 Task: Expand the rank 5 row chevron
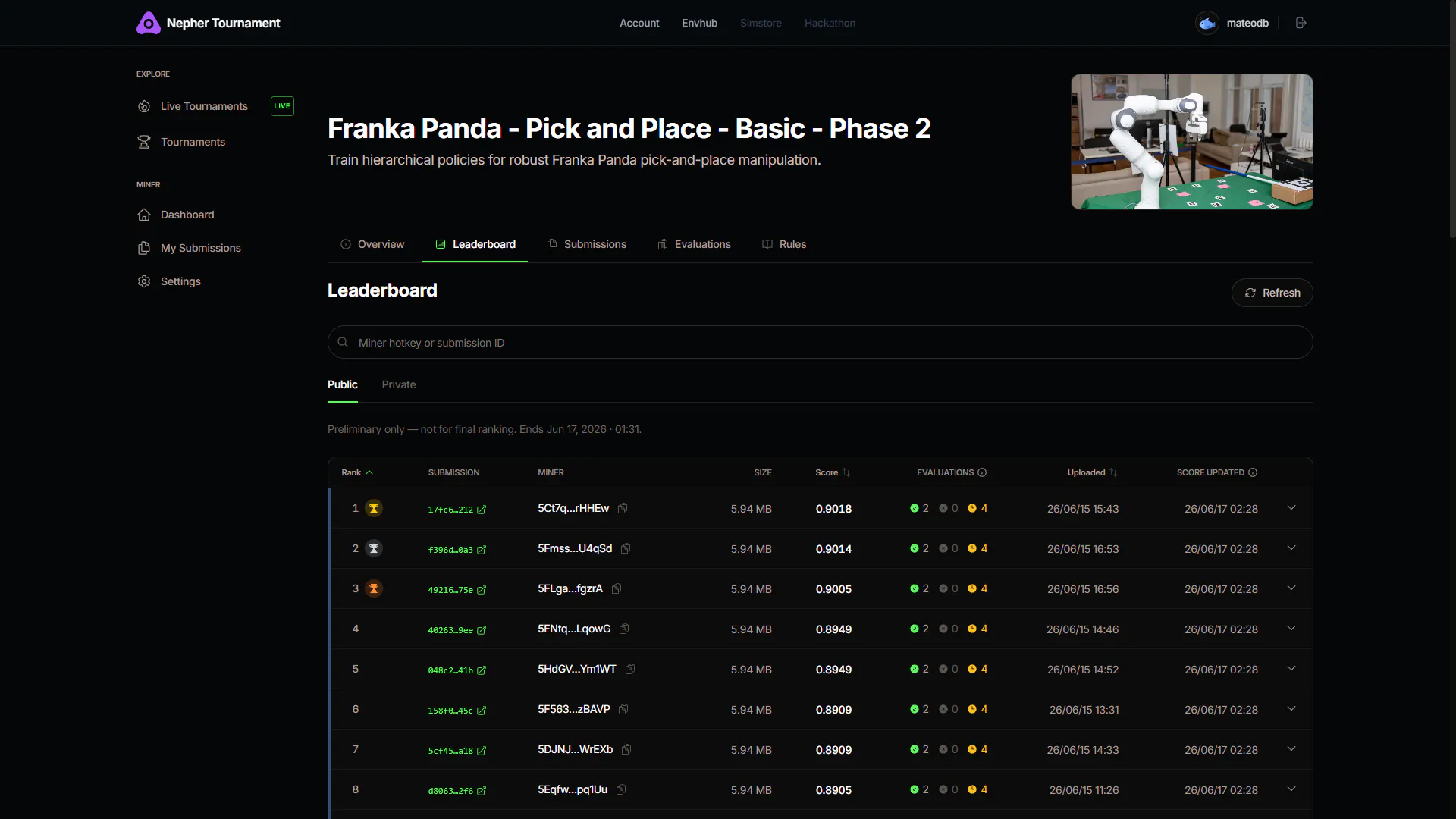click(x=1291, y=668)
